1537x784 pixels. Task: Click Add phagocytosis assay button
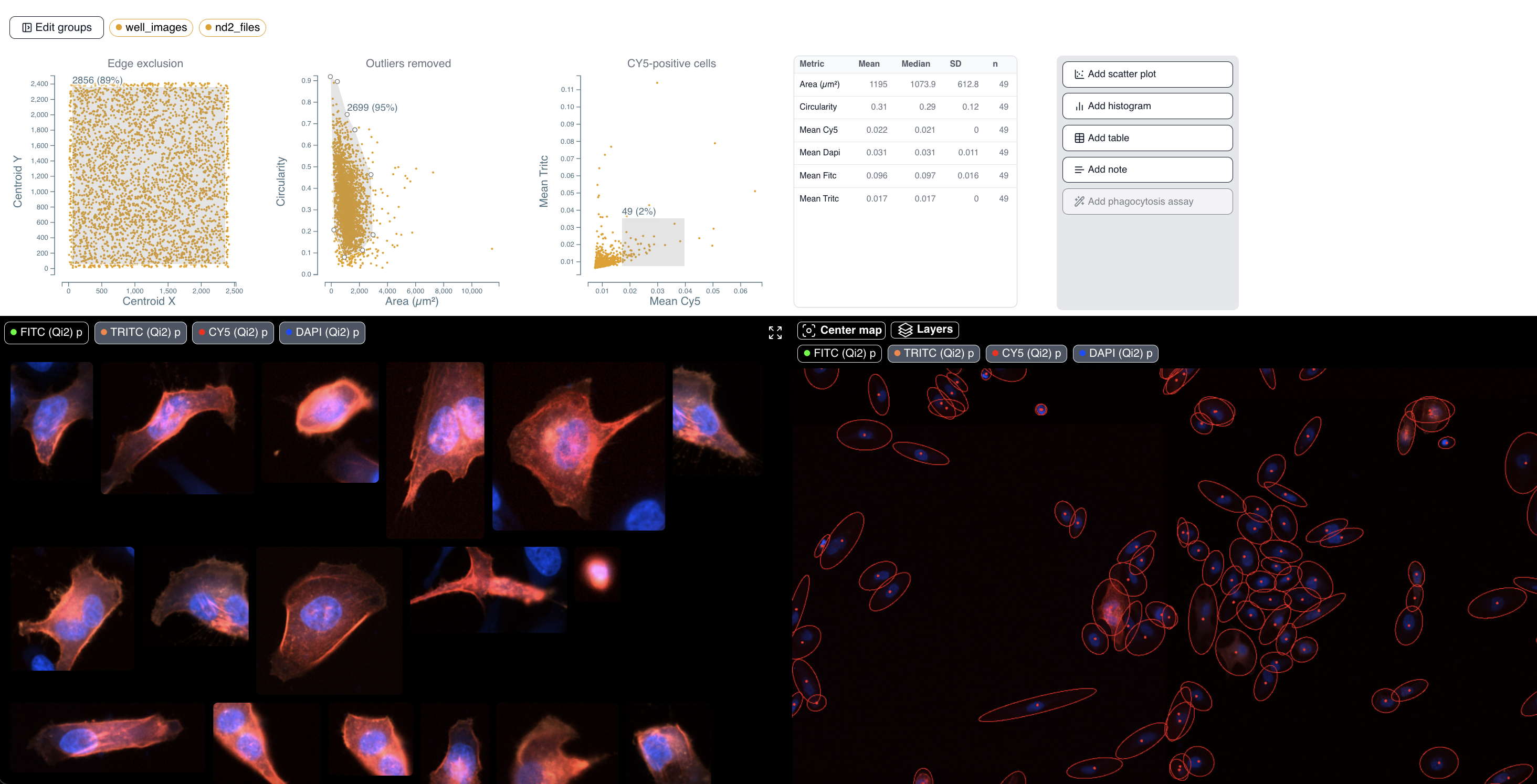(1147, 202)
